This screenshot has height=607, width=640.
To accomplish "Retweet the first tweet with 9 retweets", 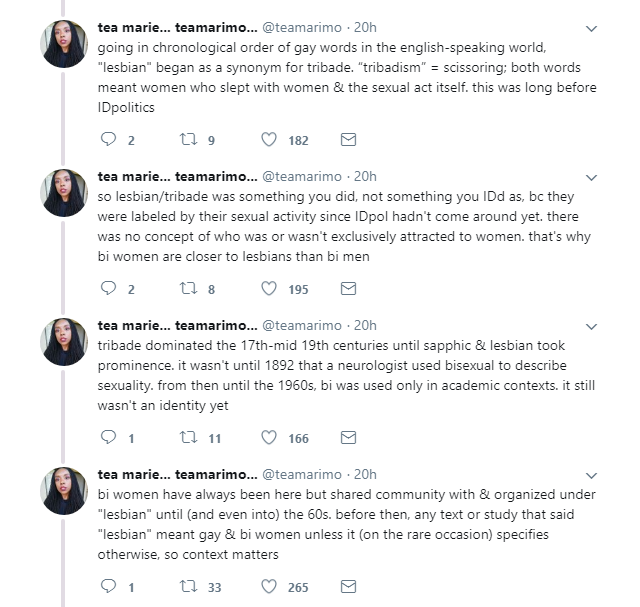I will pos(188,139).
